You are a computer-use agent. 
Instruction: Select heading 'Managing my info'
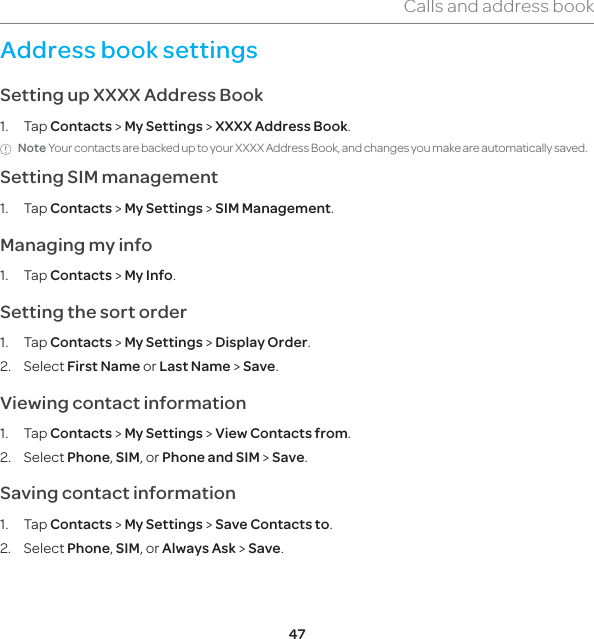(76, 245)
